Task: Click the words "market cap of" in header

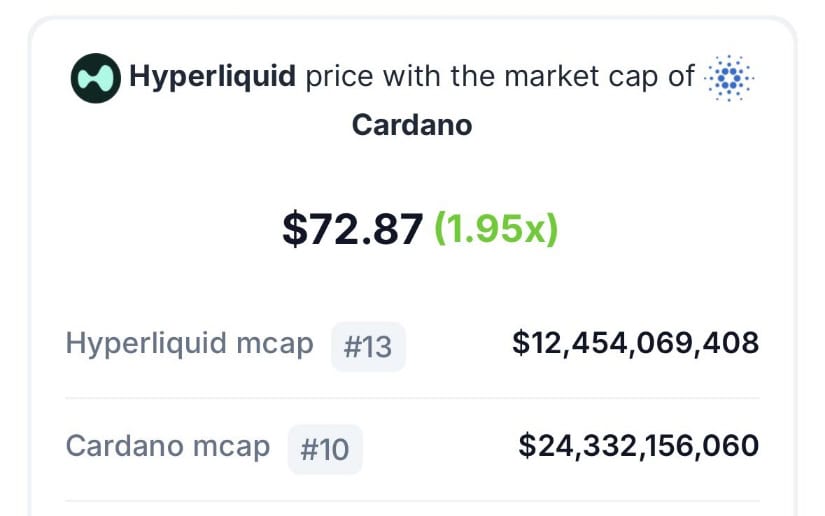Action: 600,77
